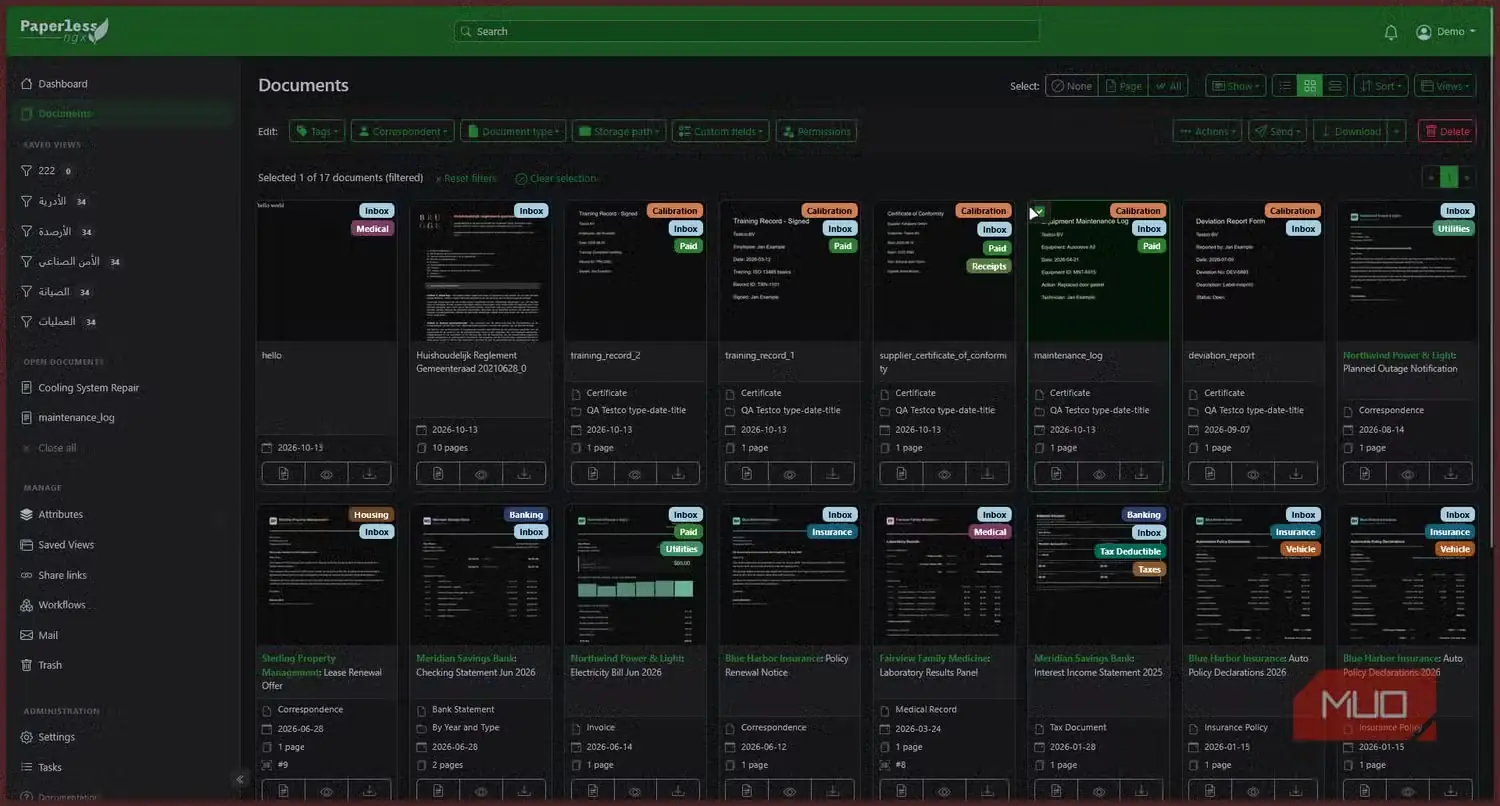Open the Correspondent edit dropdown
This screenshot has width=1500, height=806.
tap(403, 131)
